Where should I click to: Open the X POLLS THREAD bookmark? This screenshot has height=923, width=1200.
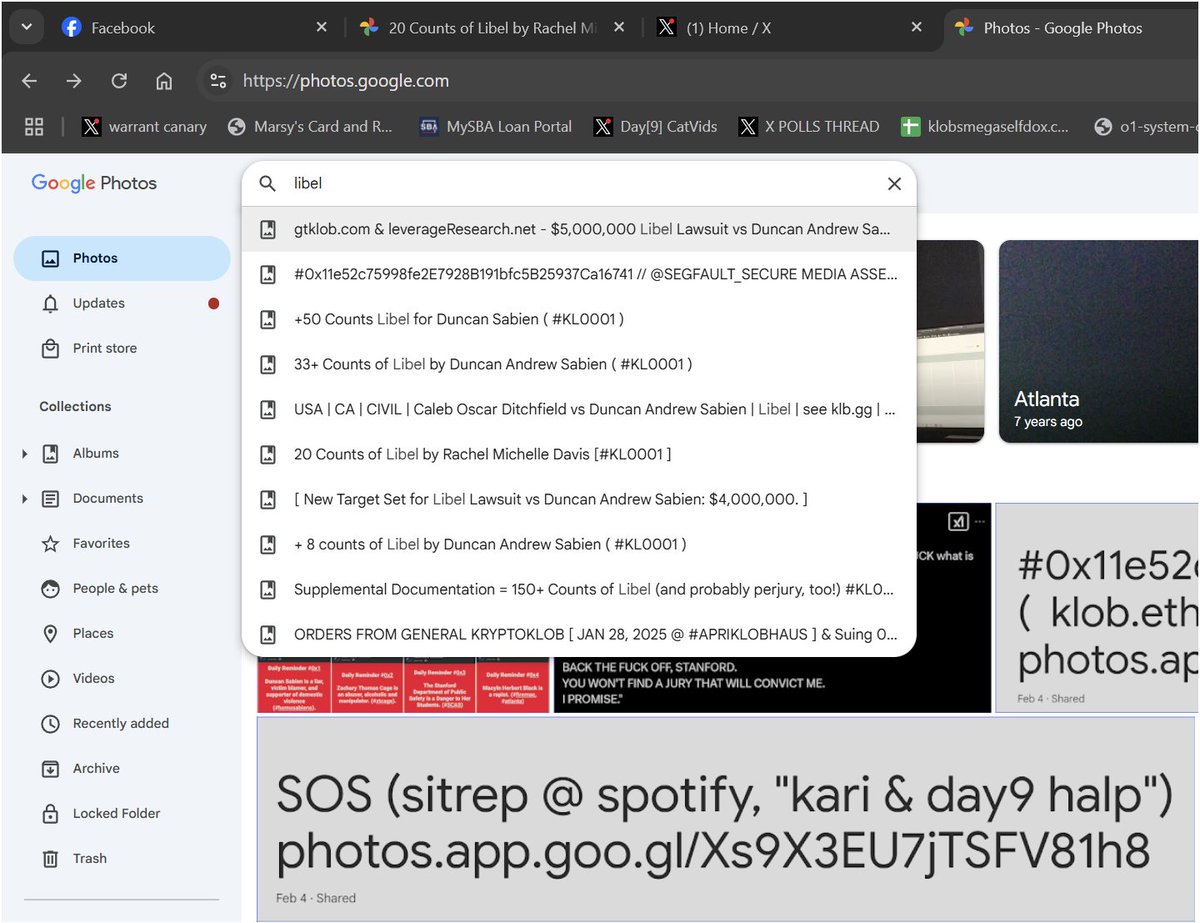(x=810, y=126)
